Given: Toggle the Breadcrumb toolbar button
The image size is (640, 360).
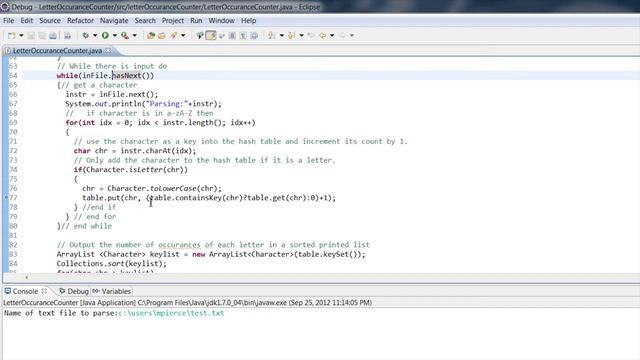Looking at the screenshot, I should pos(200,36).
